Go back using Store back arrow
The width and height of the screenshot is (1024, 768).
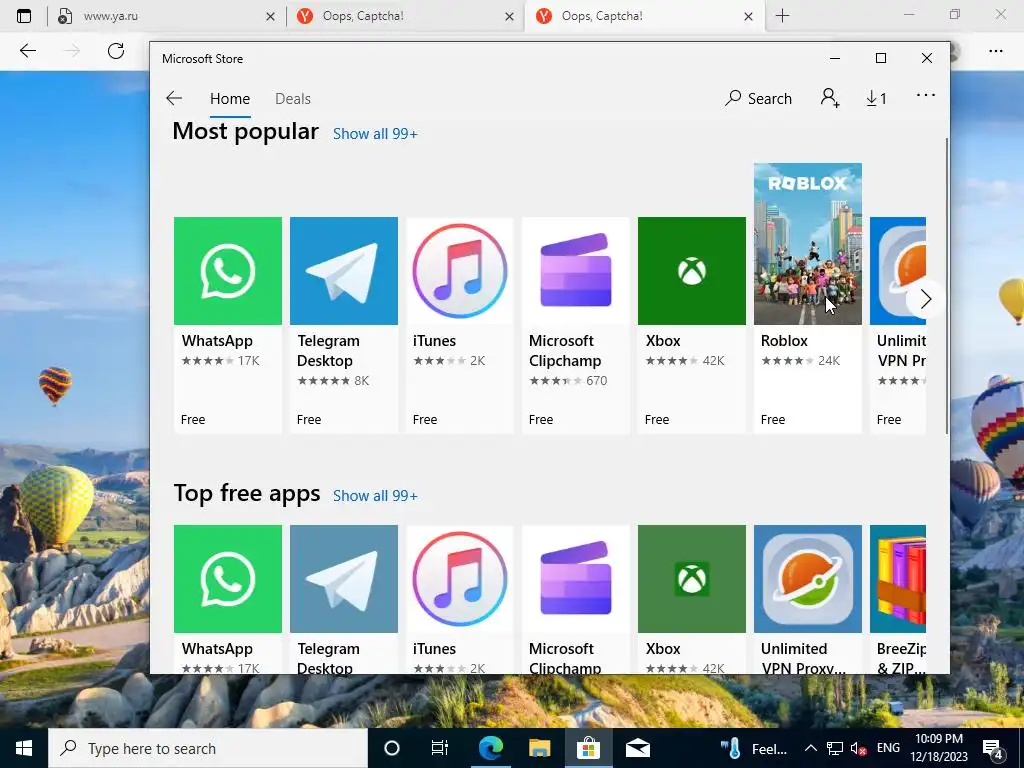(174, 99)
